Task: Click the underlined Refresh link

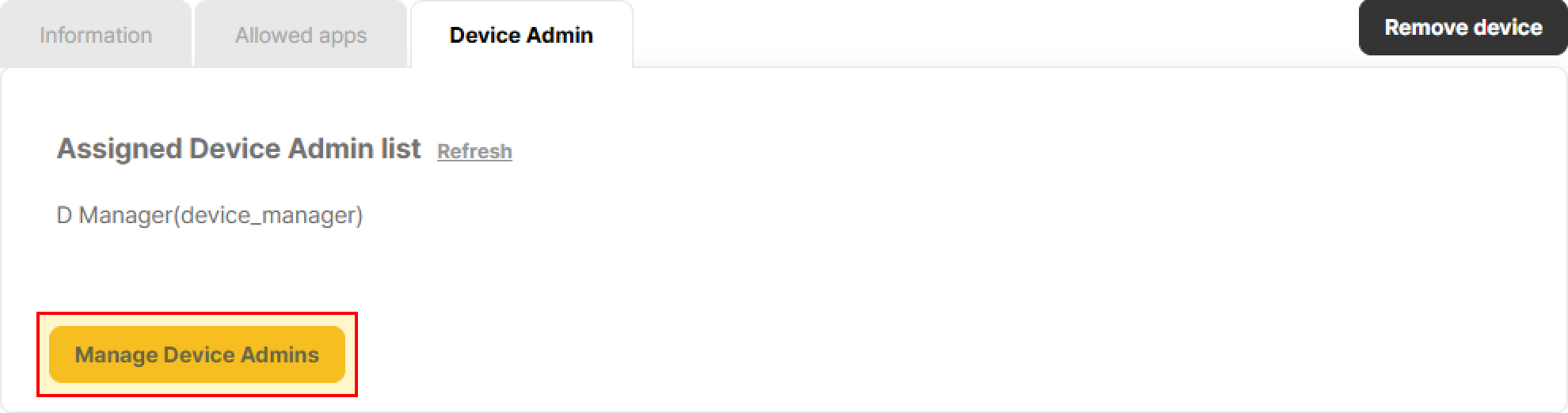Action: 474,151
